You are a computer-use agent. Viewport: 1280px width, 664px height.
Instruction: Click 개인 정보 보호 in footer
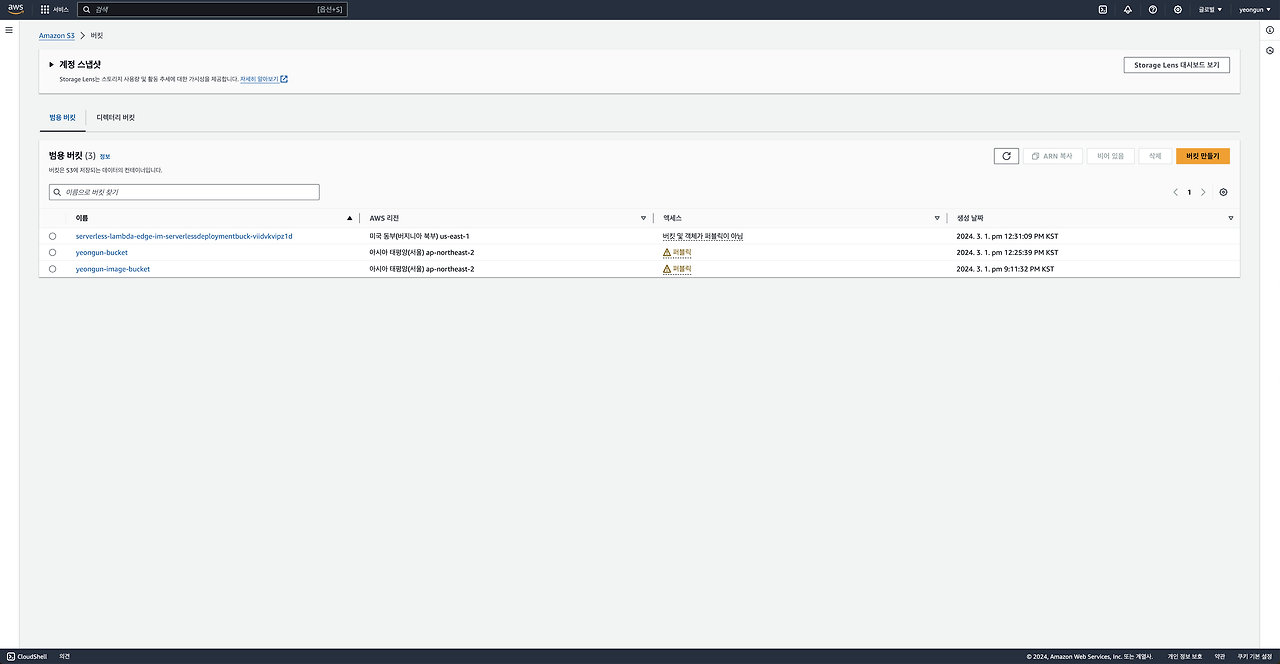pyautogui.click(x=1185, y=656)
